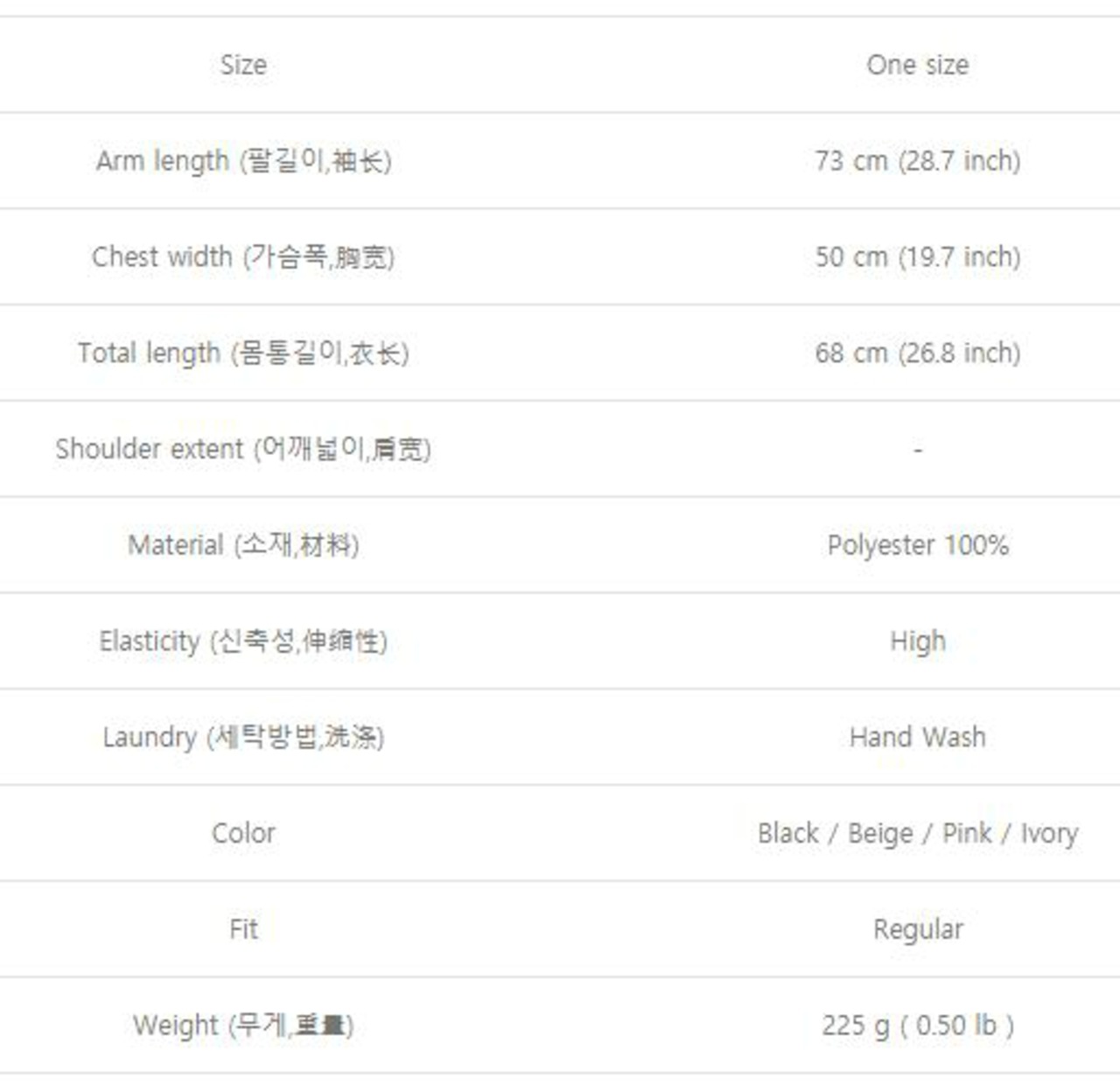Click the Shoulder extent label
Image resolution: width=1120 pixels, height=1085 pixels.
pos(243,450)
